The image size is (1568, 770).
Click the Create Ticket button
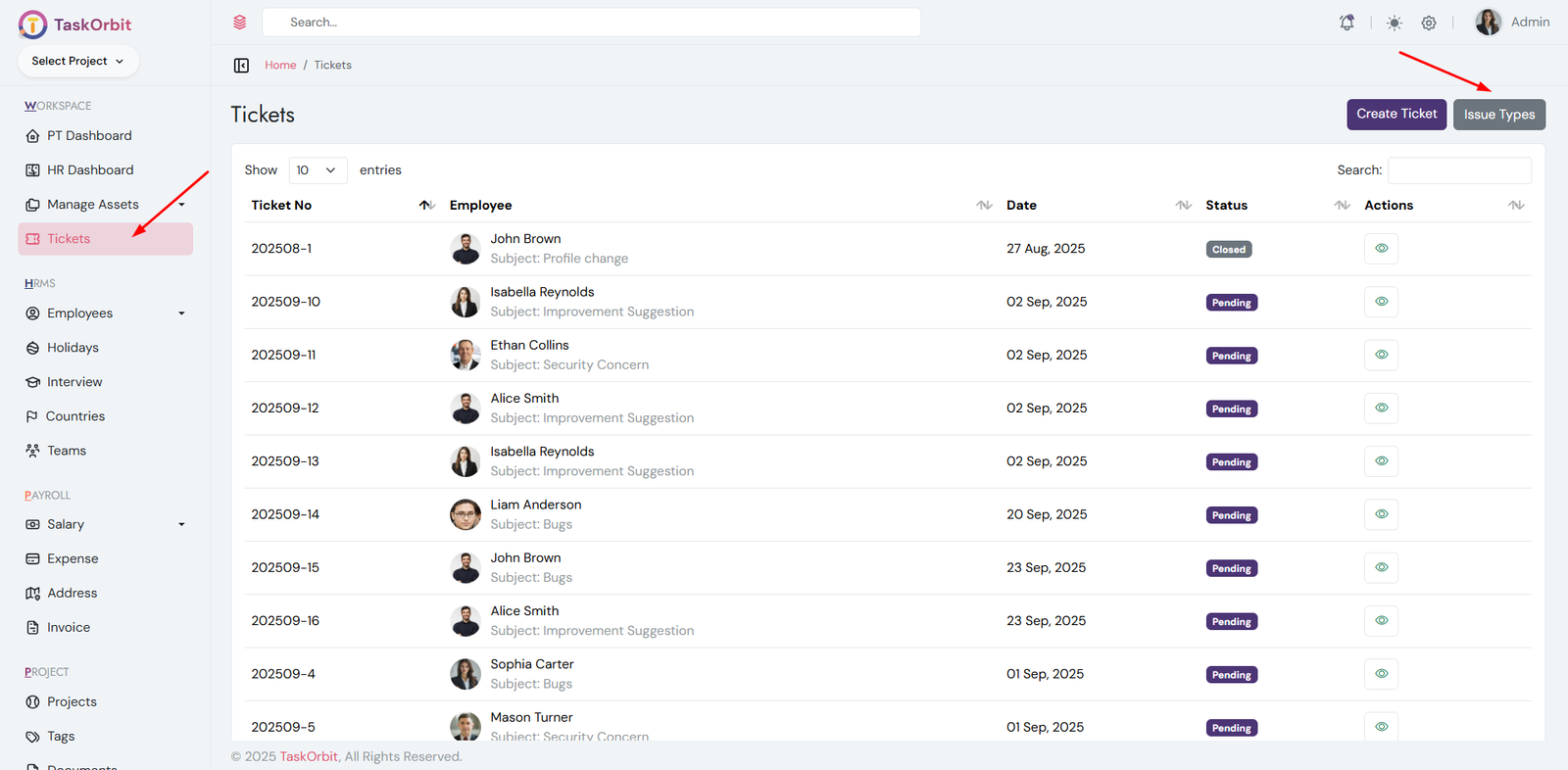pos(1396,115)
